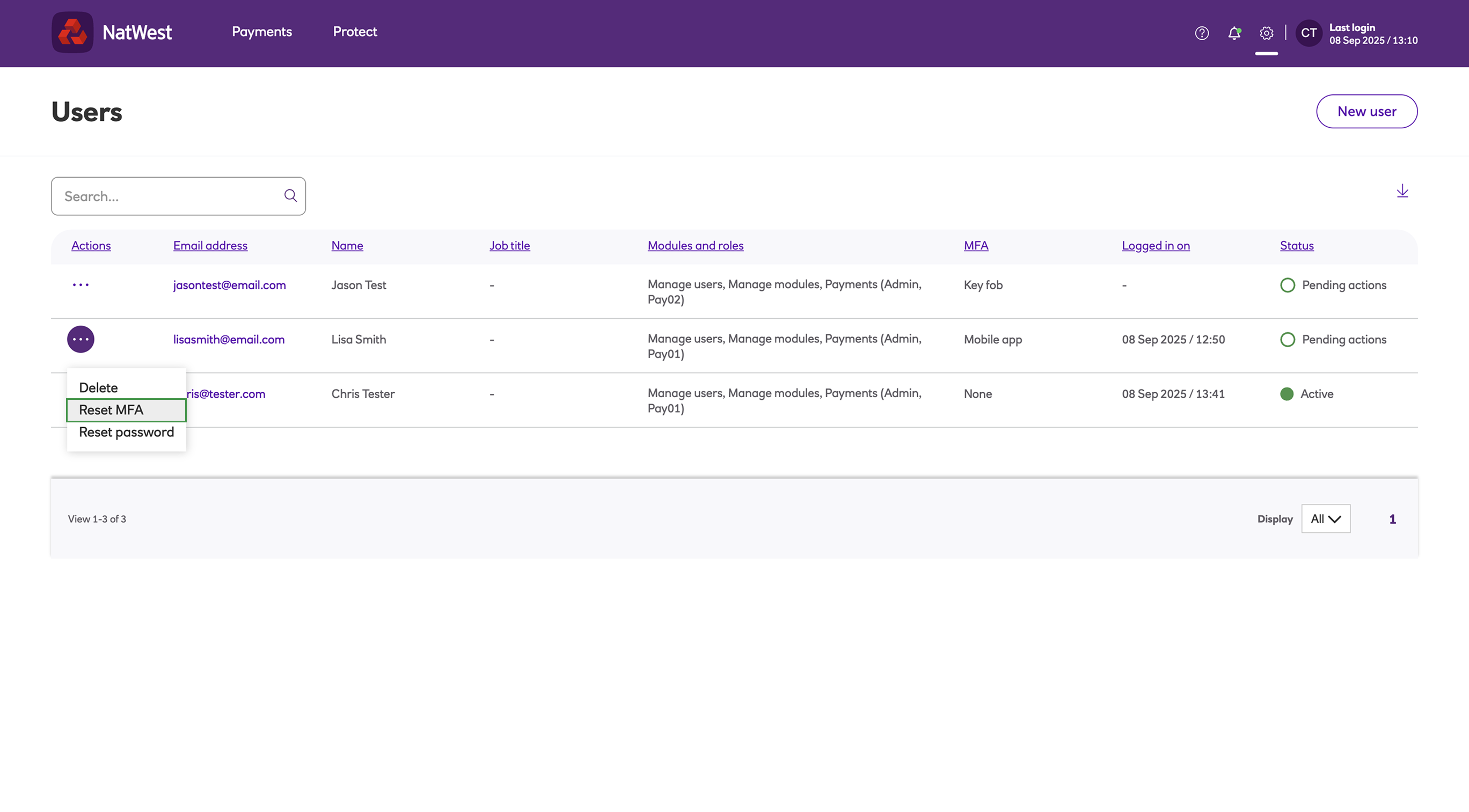1469x812 pixels.
Task: Sort by the Status column header
Action: [1296, 246]
